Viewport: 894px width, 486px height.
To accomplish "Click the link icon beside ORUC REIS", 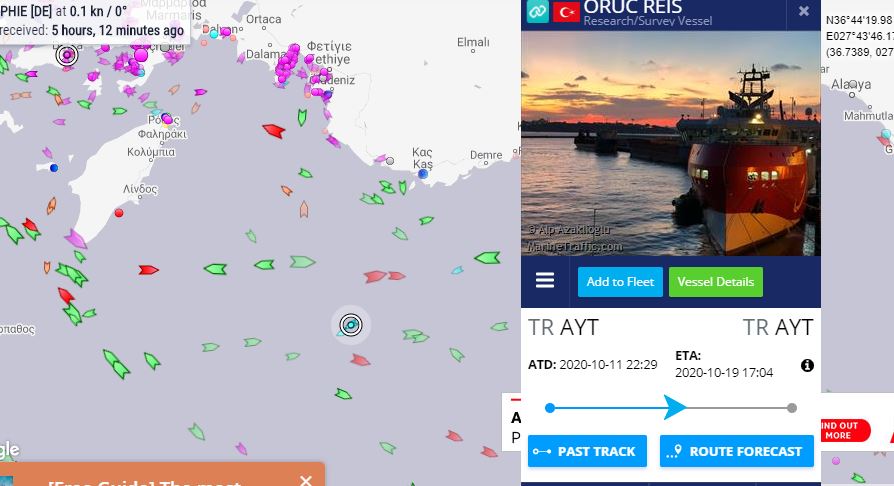I will (537, 11).
